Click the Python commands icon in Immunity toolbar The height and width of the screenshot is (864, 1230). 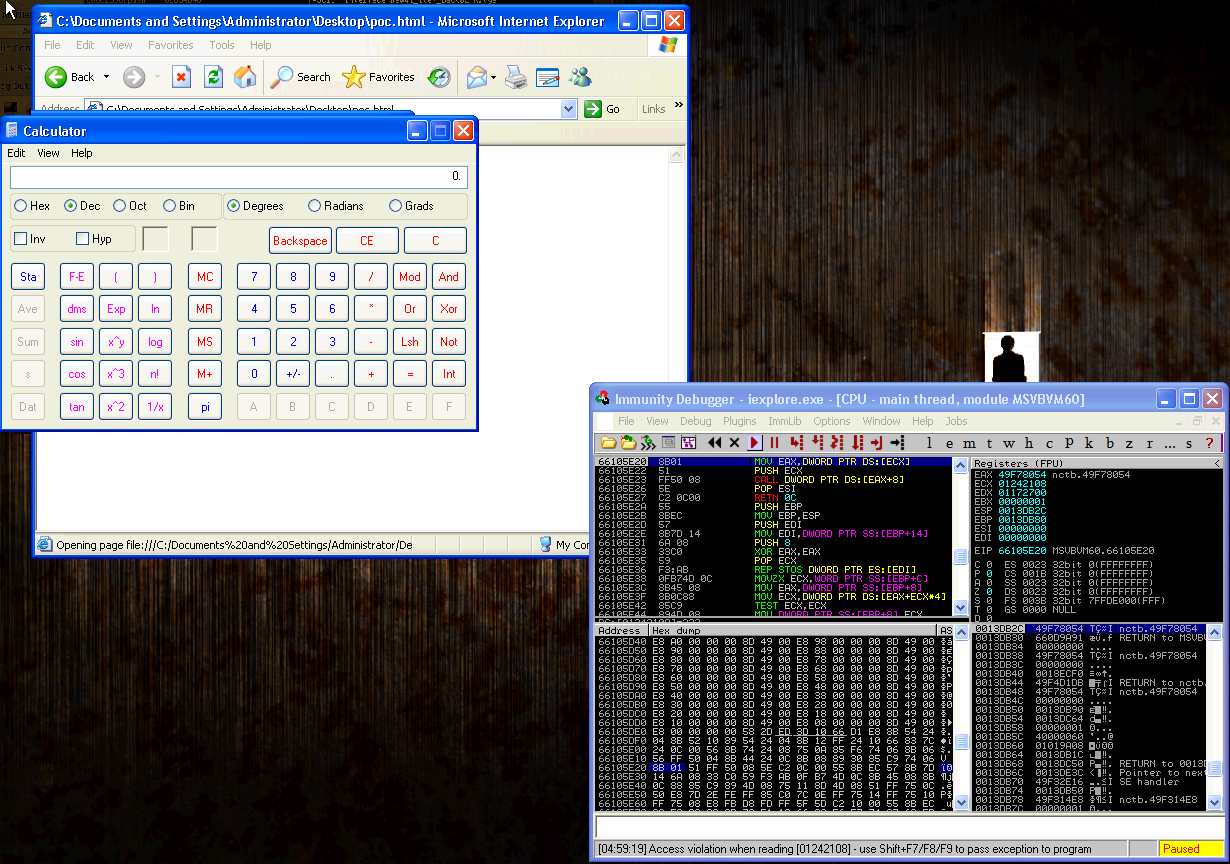(x=648, y=442)
